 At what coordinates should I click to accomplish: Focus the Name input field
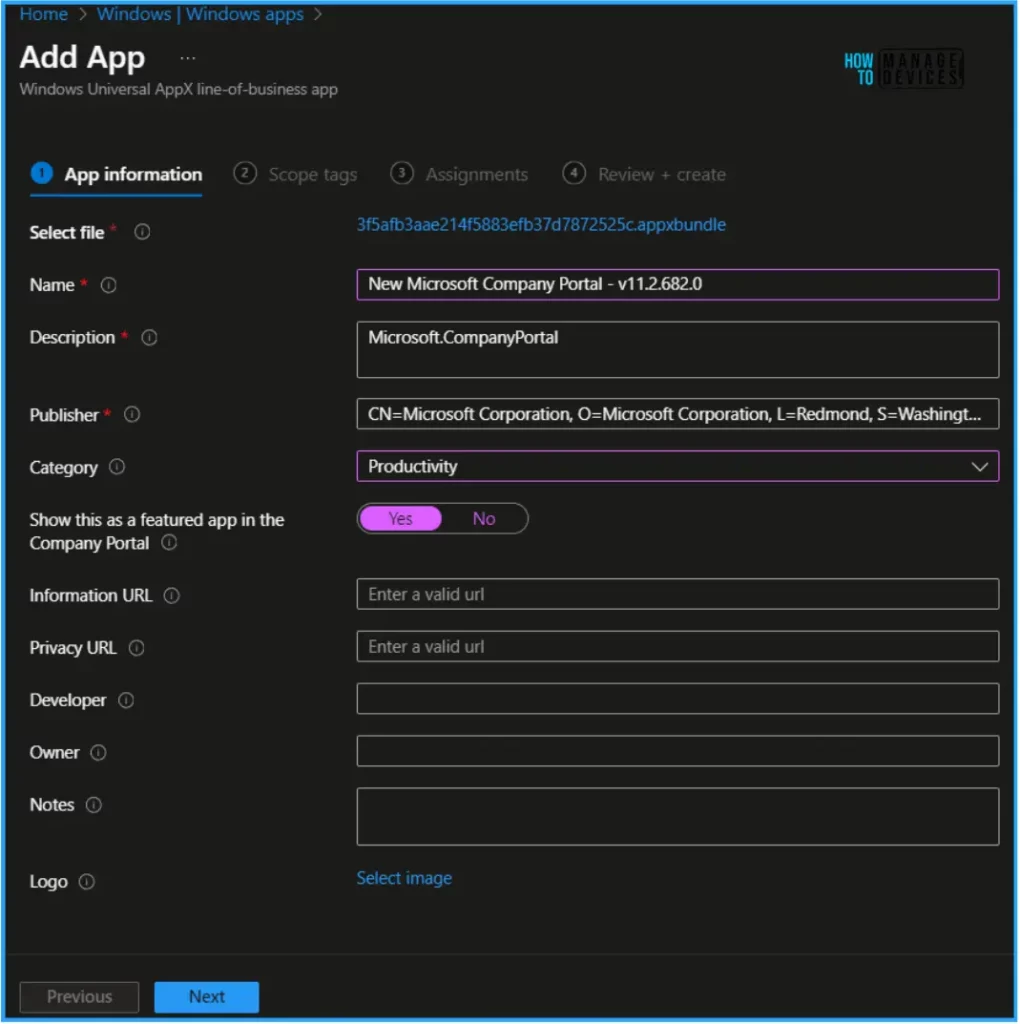click(677, 284)
